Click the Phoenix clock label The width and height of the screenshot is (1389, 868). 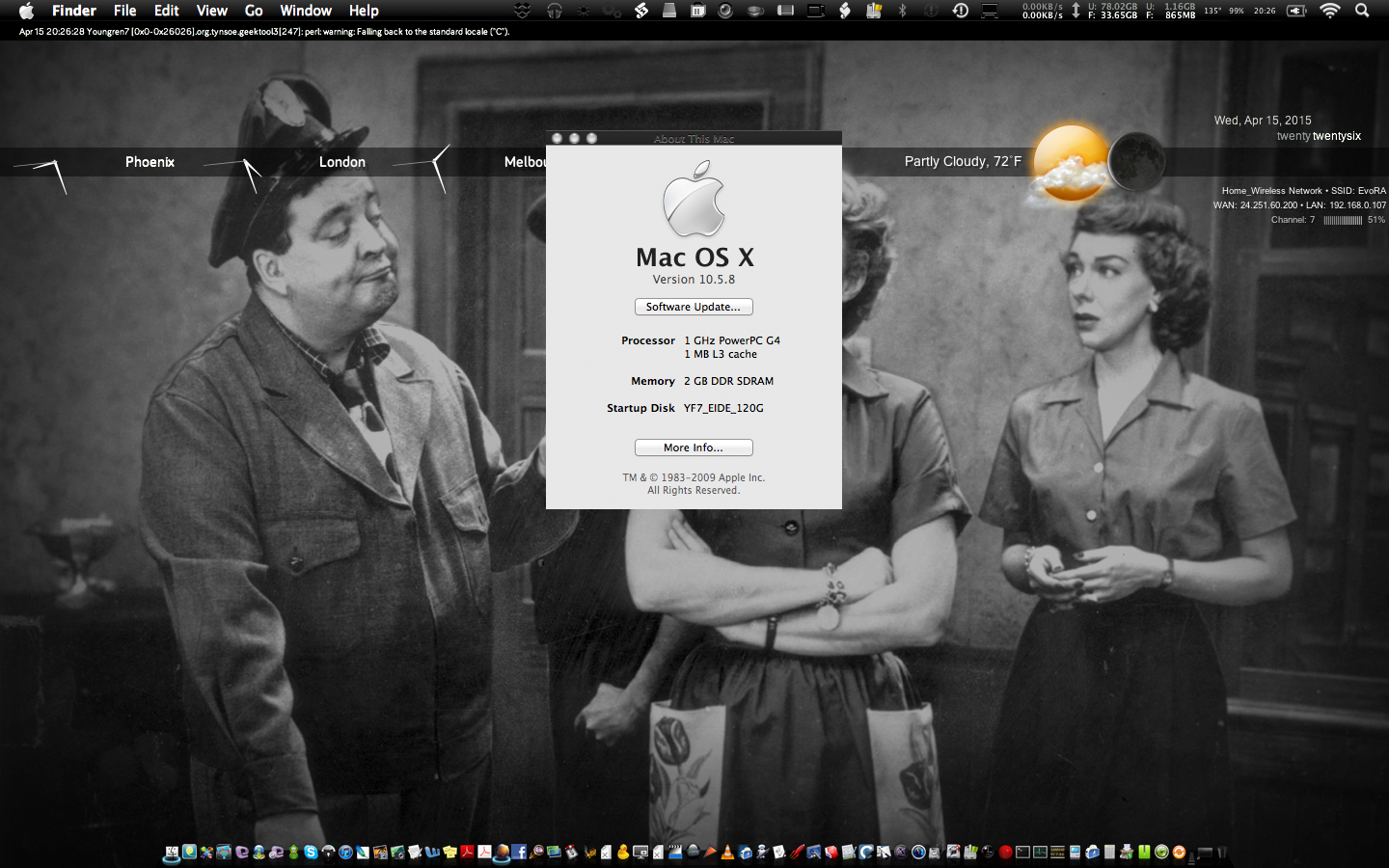coord(150,162)
